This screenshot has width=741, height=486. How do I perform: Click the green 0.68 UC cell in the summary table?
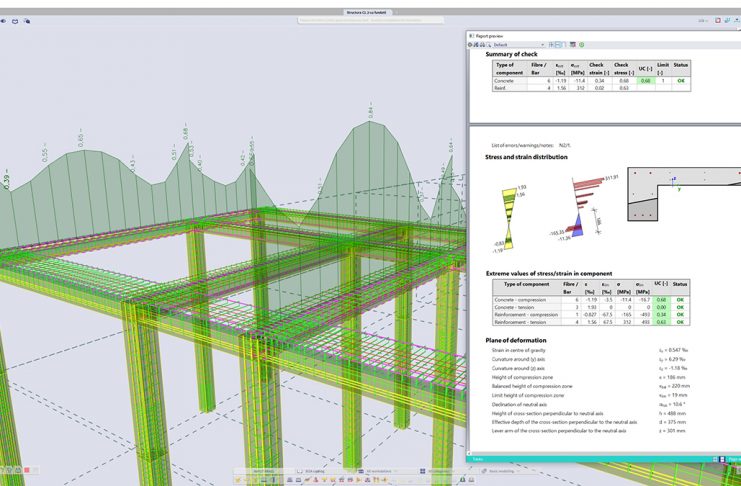point(647,81)
